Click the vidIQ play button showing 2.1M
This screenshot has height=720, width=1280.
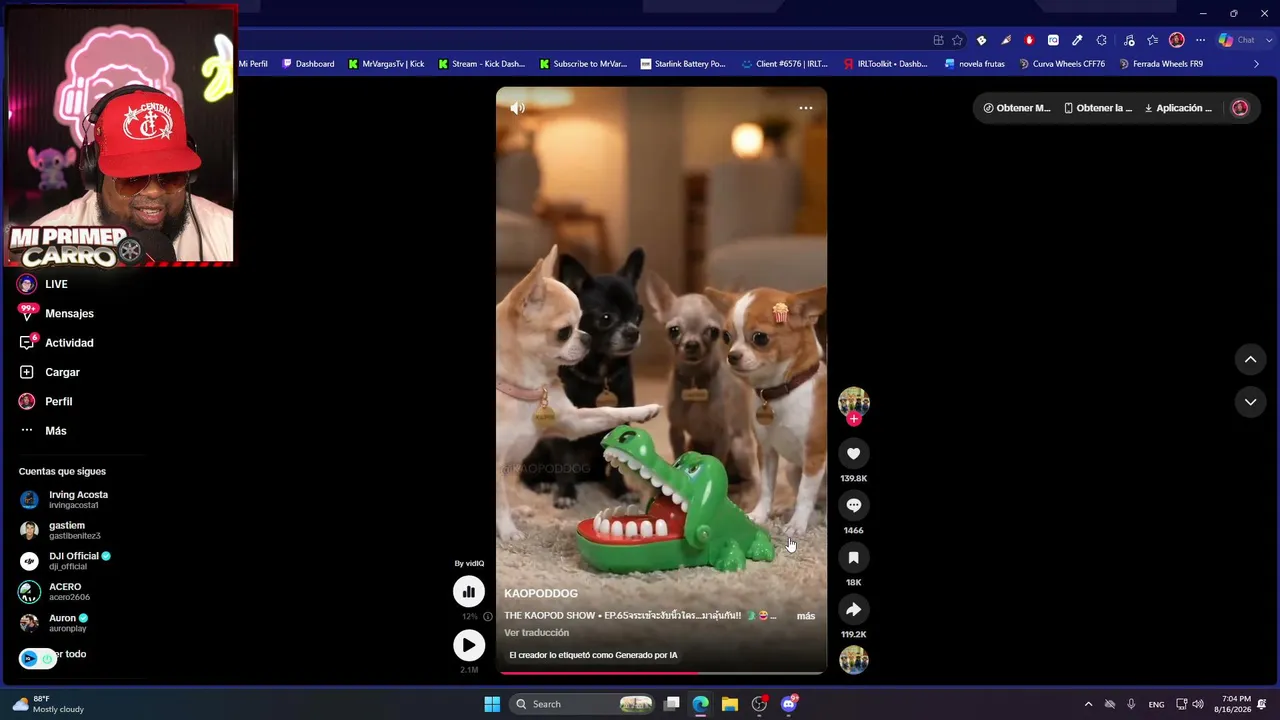pyautogui.click(x=468, y=646)
